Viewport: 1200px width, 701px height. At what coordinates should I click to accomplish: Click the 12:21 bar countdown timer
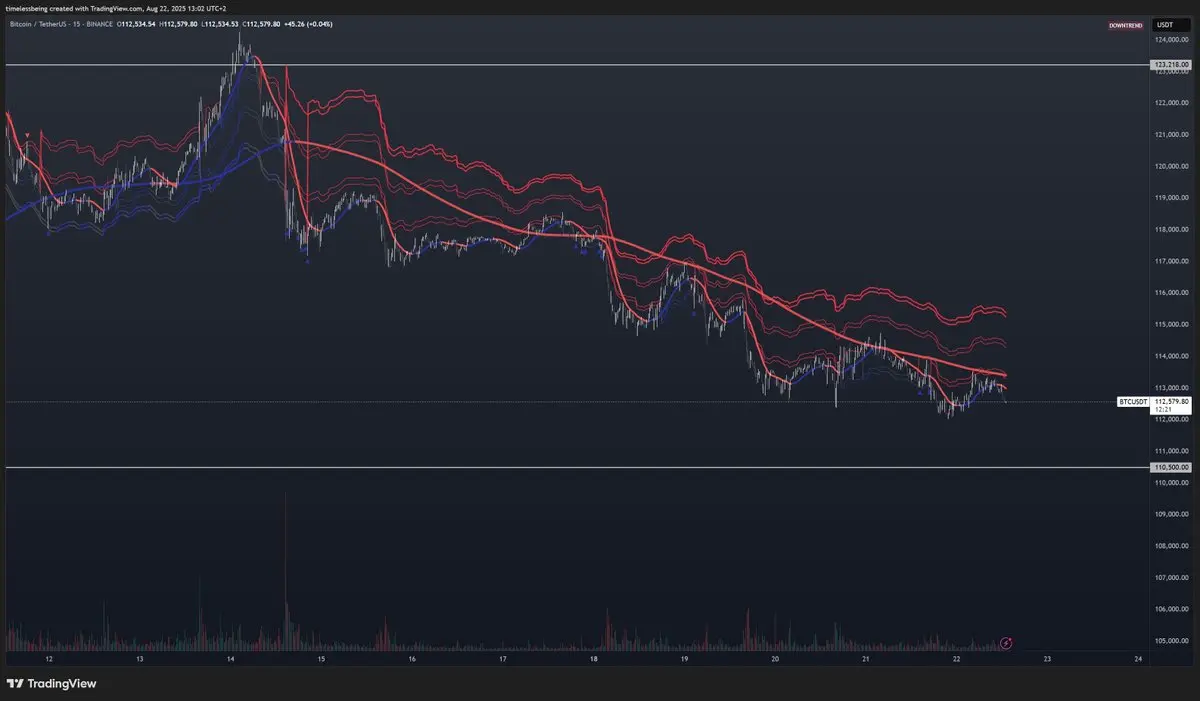pyautogui.click(x=1161, y=409)
